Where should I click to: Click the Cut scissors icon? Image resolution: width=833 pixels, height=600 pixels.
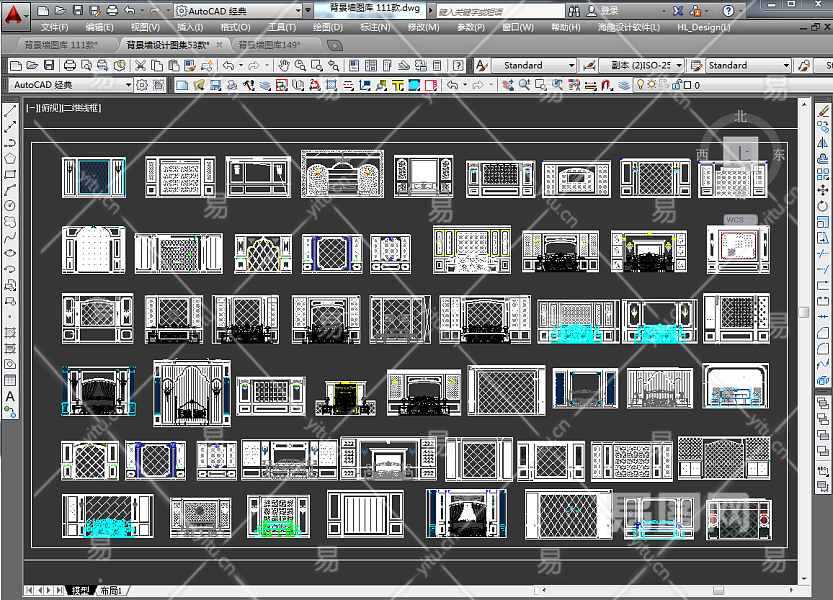pos(141,66)
